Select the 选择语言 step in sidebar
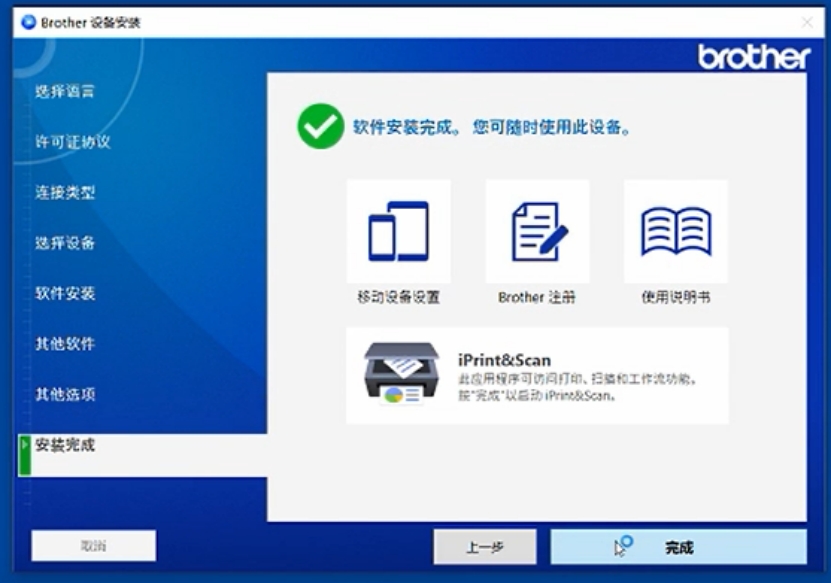The height and width of the screenshot is (583, 831). coord(65,92)
